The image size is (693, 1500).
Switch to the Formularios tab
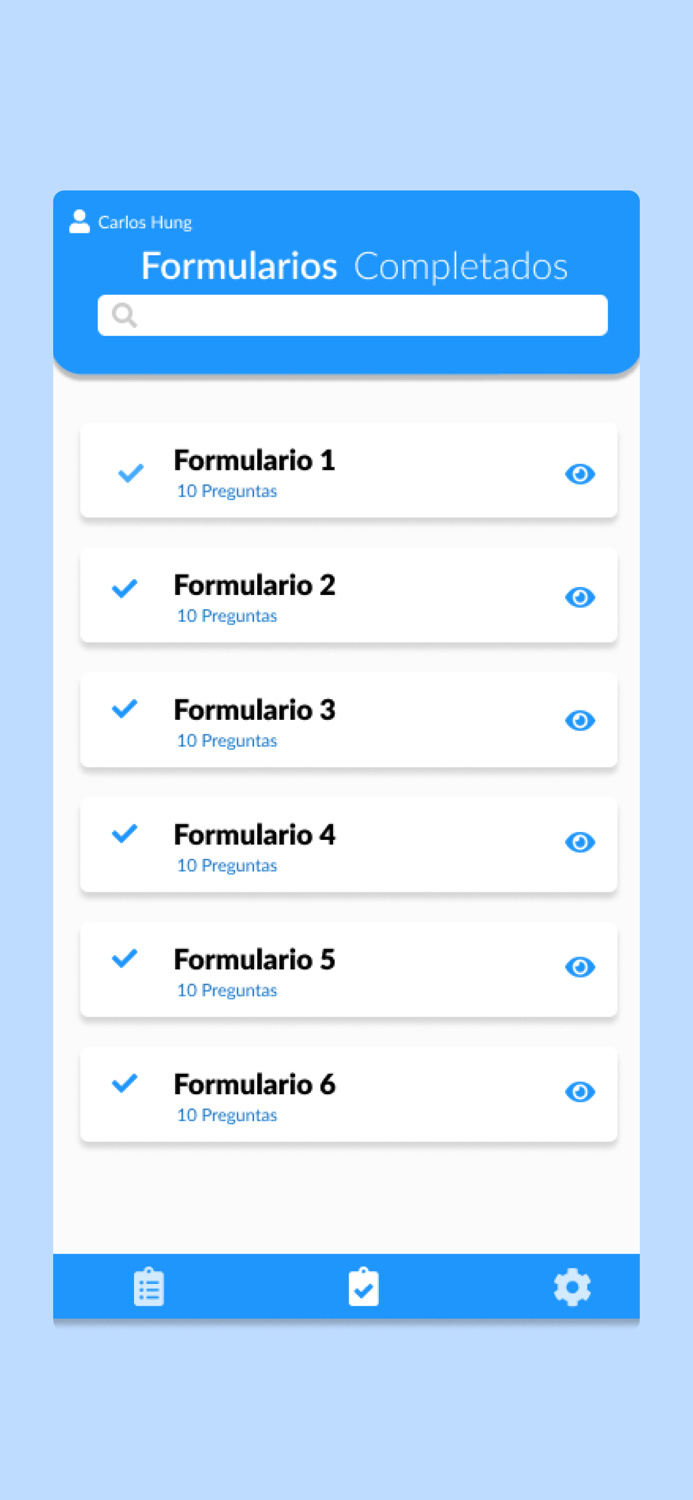pyautogui.click(x=238, y=266)
